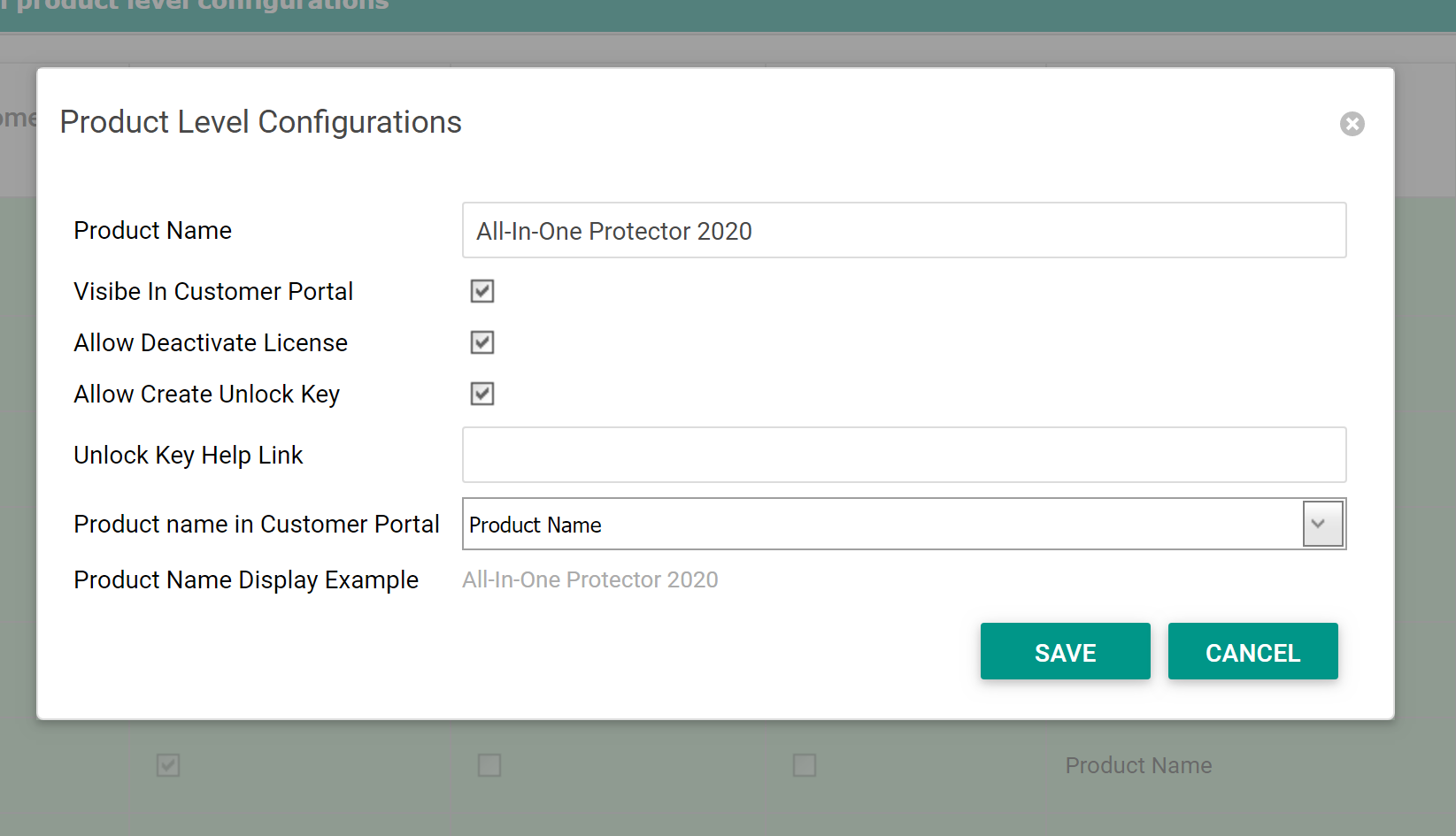Click the Allow Deactivate License label

click(x=211, y=343)
